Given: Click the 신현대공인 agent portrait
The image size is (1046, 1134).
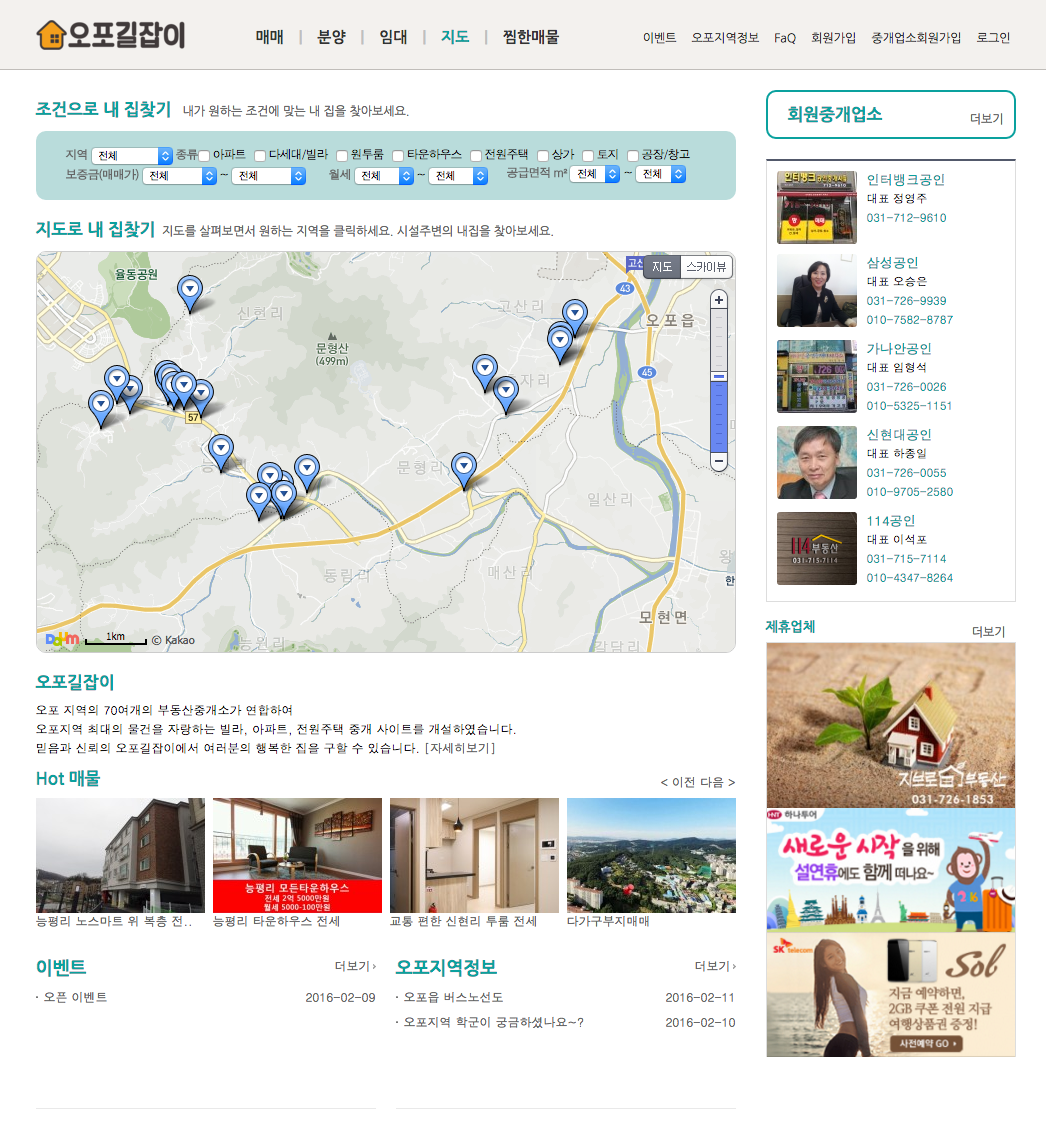Looking at the screenshot, I should click(816, 462).
